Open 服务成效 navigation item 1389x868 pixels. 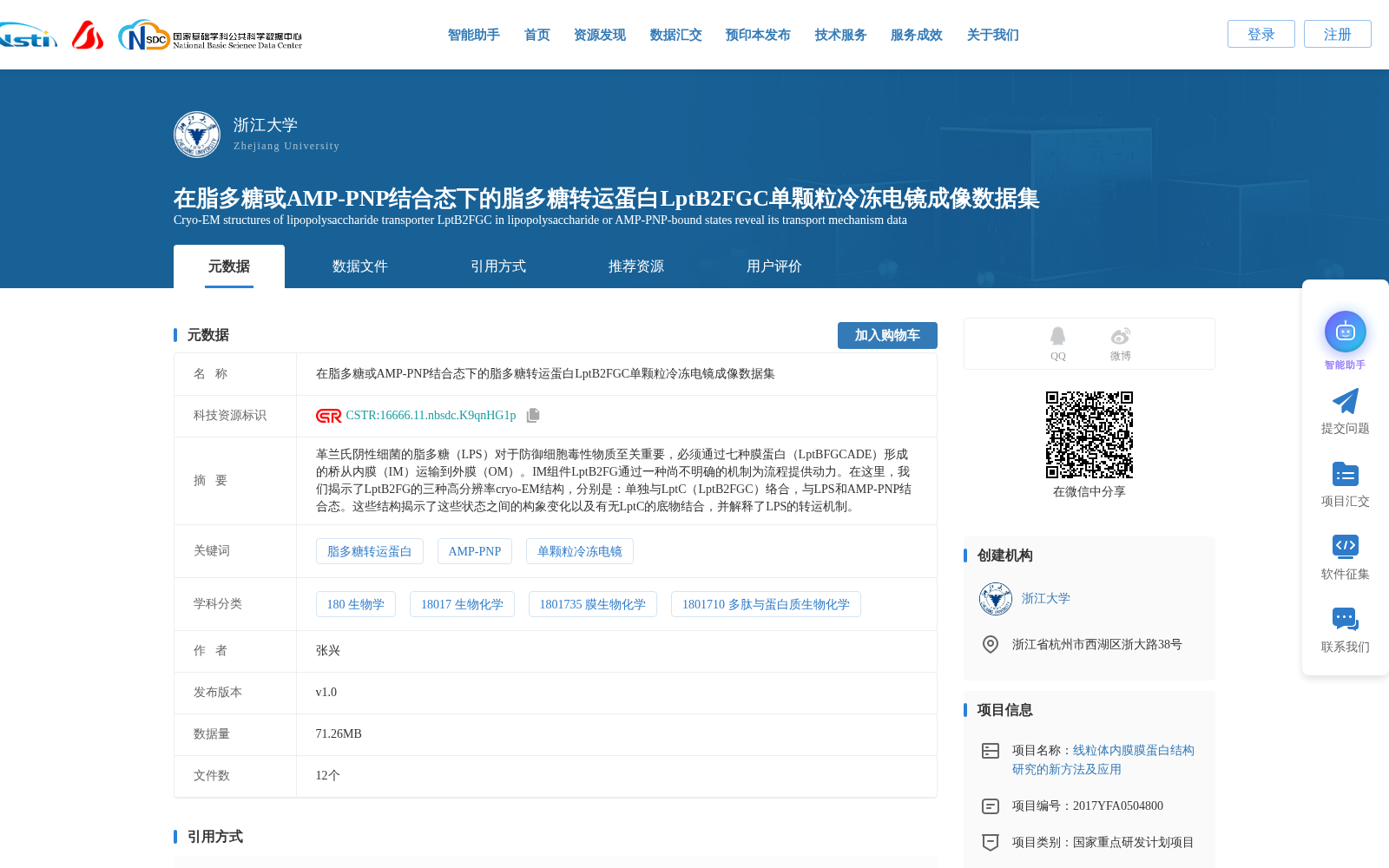click(917, 35)
